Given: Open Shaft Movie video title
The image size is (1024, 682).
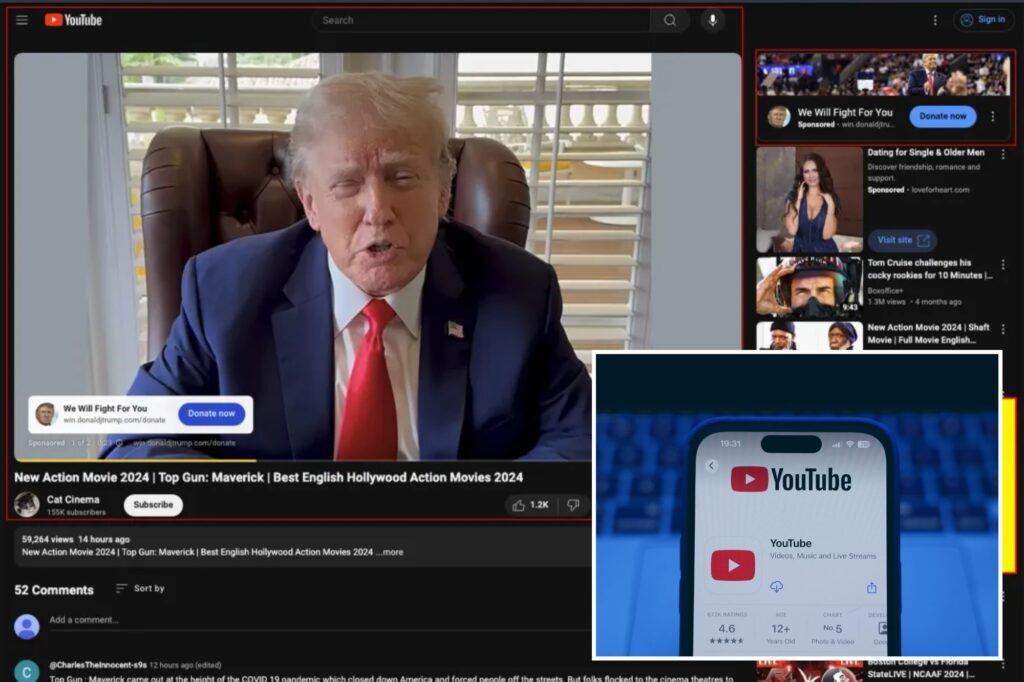Looking at the screenshot, I should coord(928,333).
